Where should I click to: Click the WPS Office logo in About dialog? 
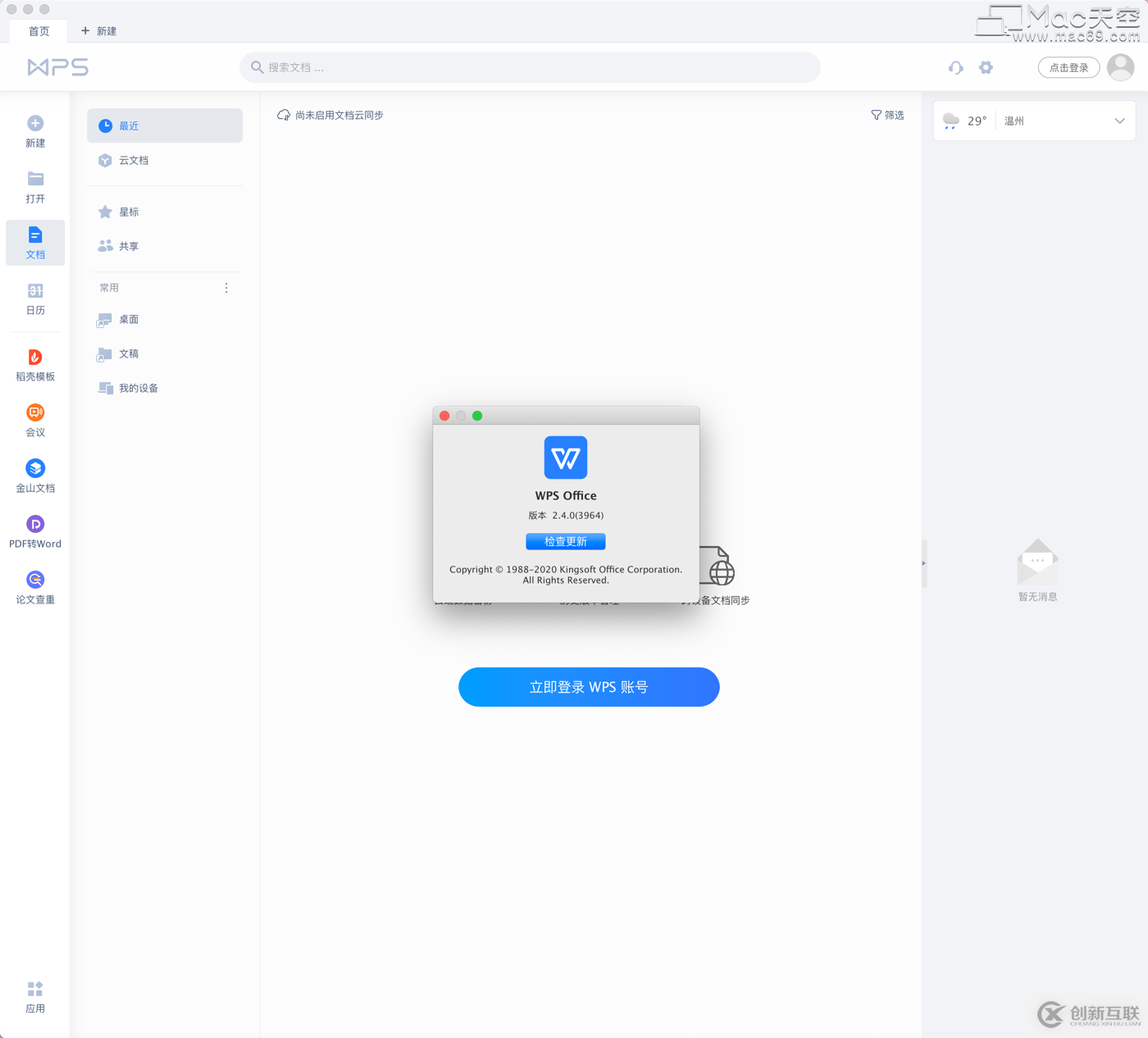point(566,458)
